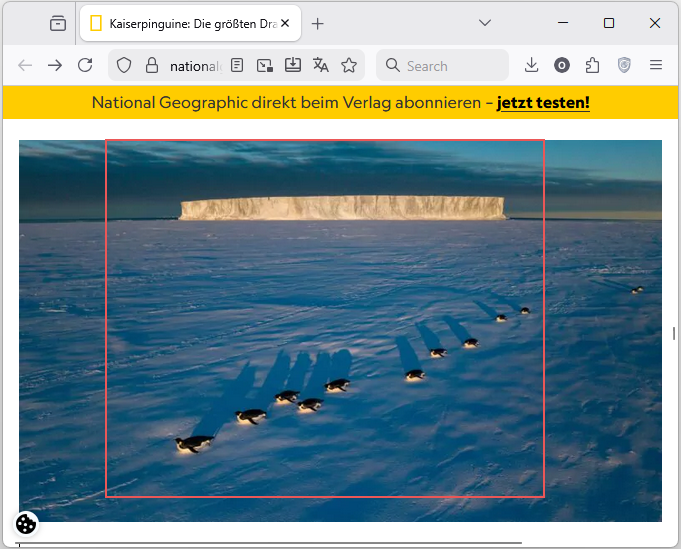
Task: Open the application hamburger menu
Action: coord(656,65)
